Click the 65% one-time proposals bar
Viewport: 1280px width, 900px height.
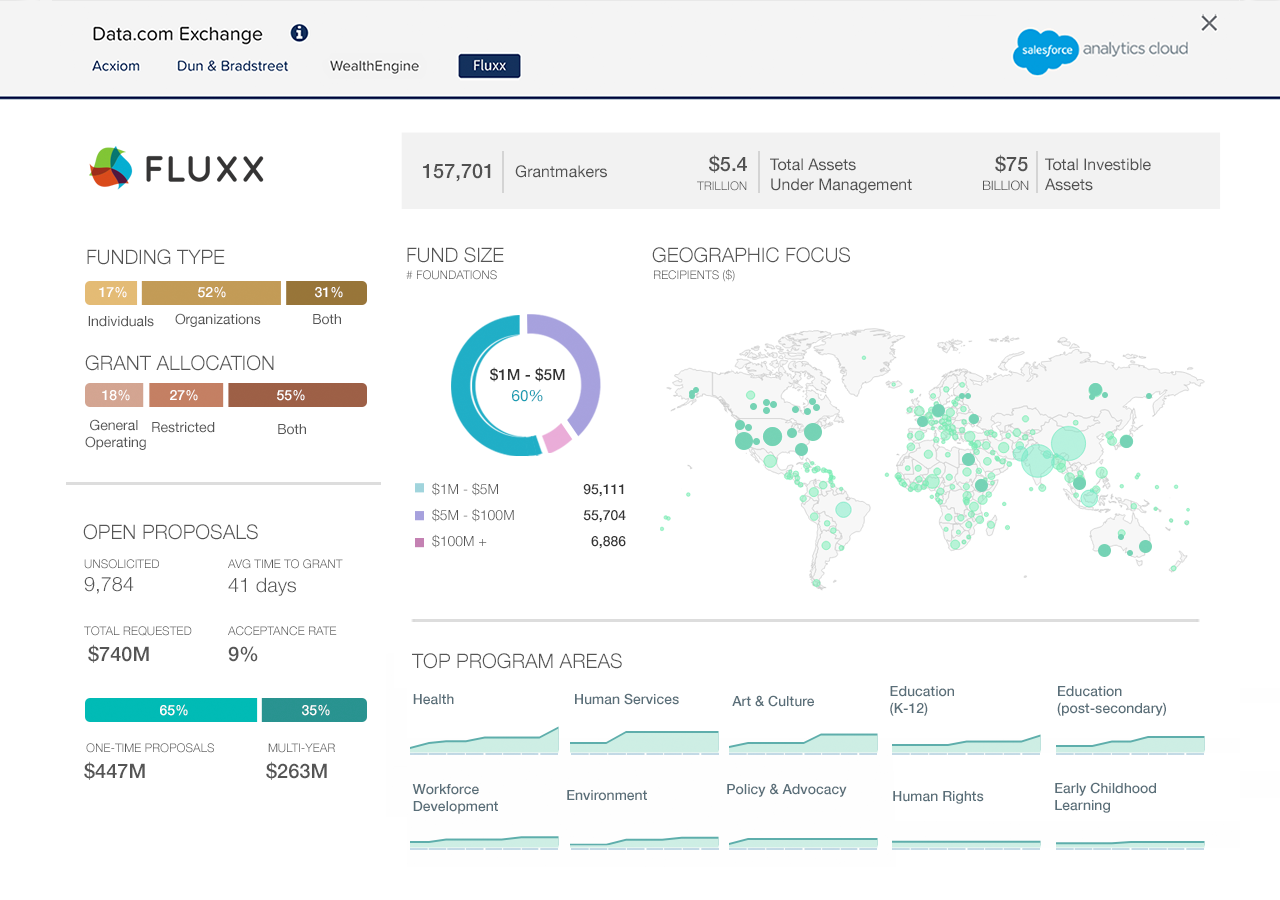point(171,710)
